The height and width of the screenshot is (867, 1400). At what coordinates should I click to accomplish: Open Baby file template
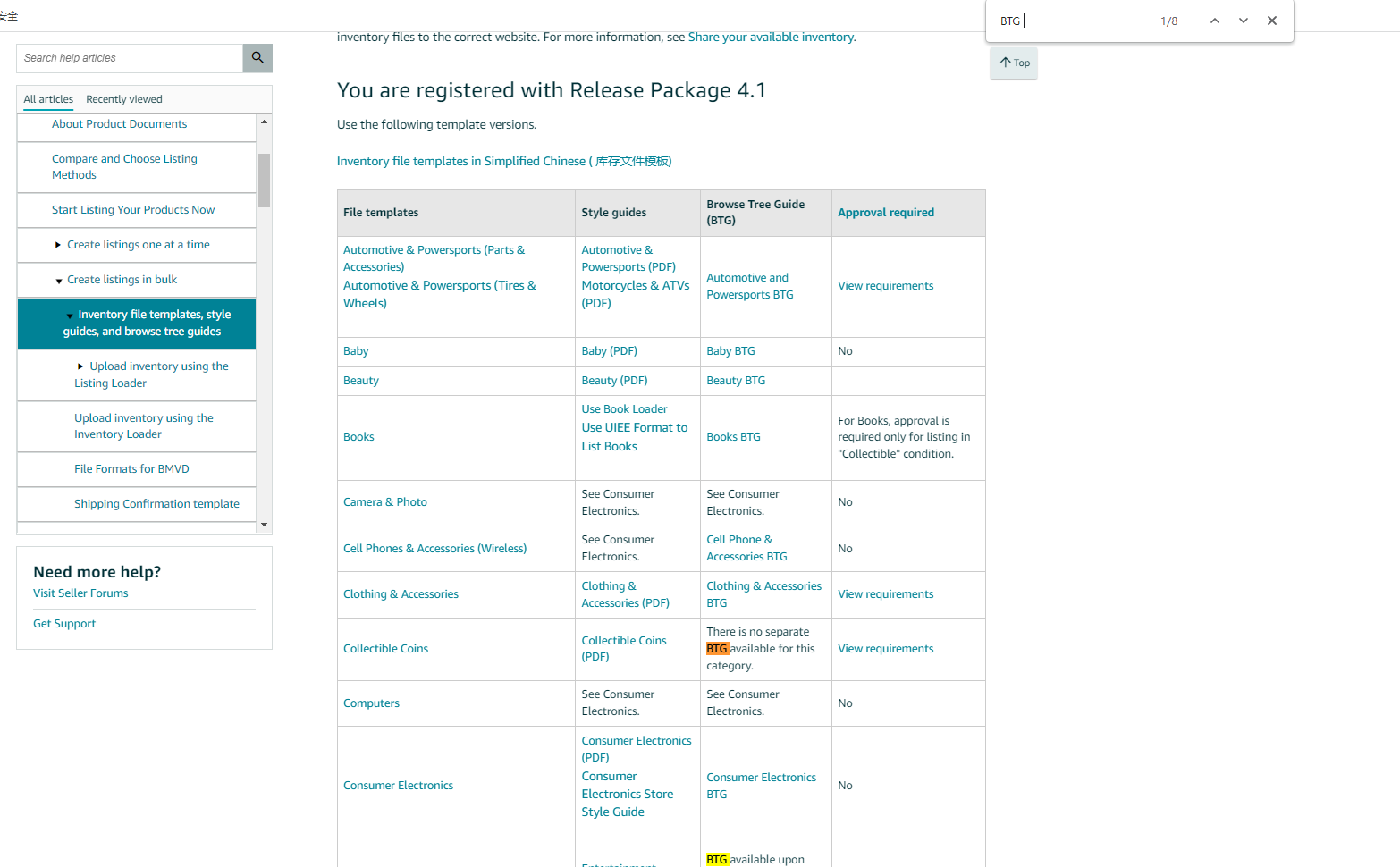tap(356, 351)
